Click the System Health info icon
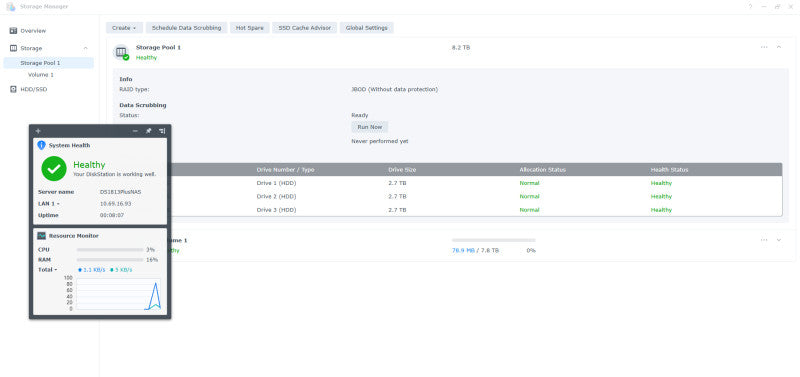This screenshot has height=377, width=800. (x=41, y=145)
